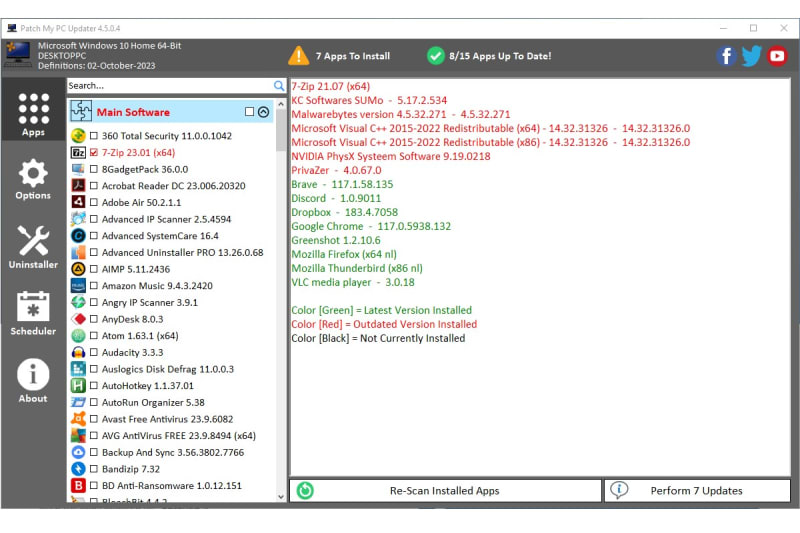Check the 8GadgetPack 36.0.0 checkbox
Image resolution: width=800 pixels, height=533 pixels.
point(94,169)
